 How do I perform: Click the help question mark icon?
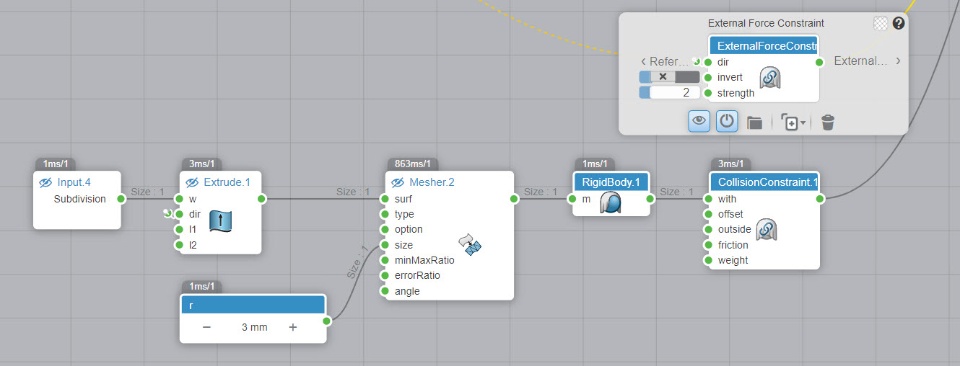pos(899,23)
